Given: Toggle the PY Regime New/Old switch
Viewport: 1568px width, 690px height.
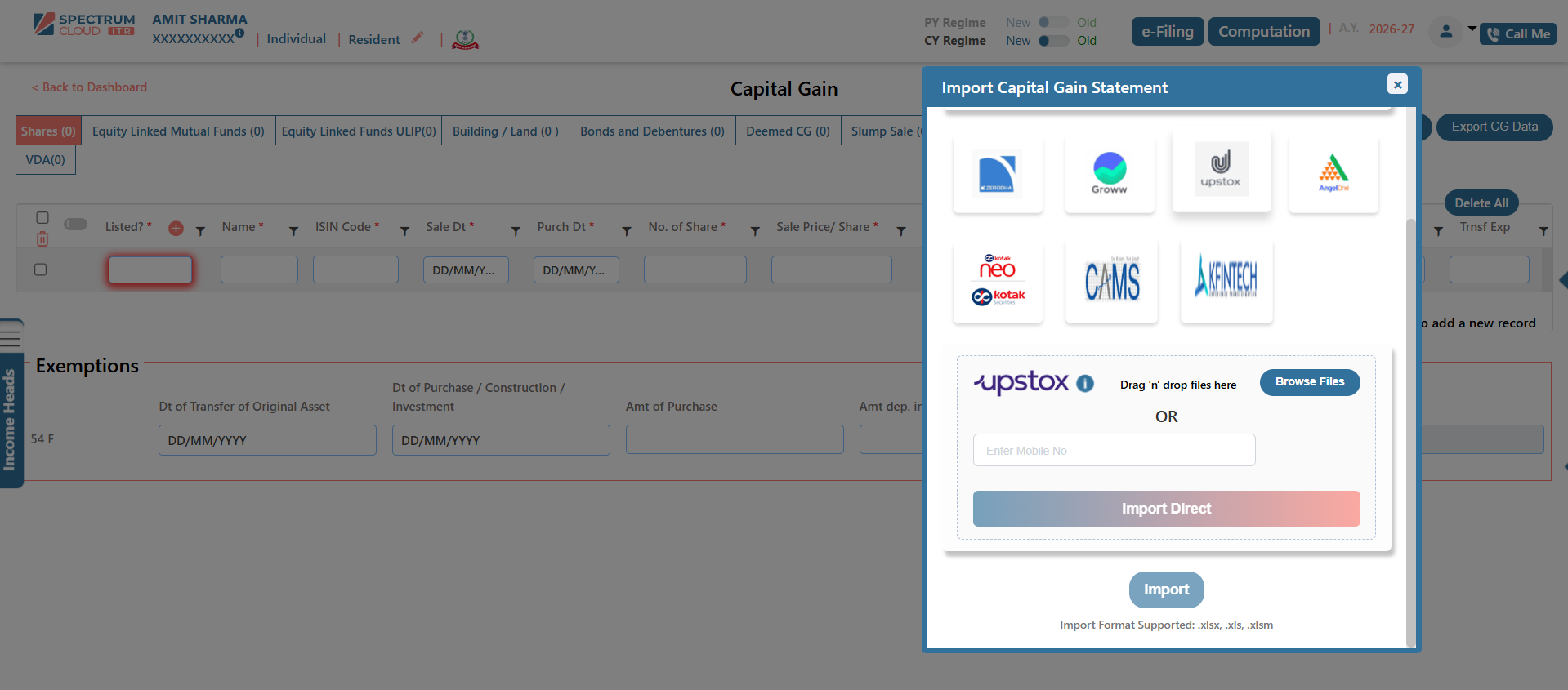Looking at the screenshot, I should coord(1053,23).
